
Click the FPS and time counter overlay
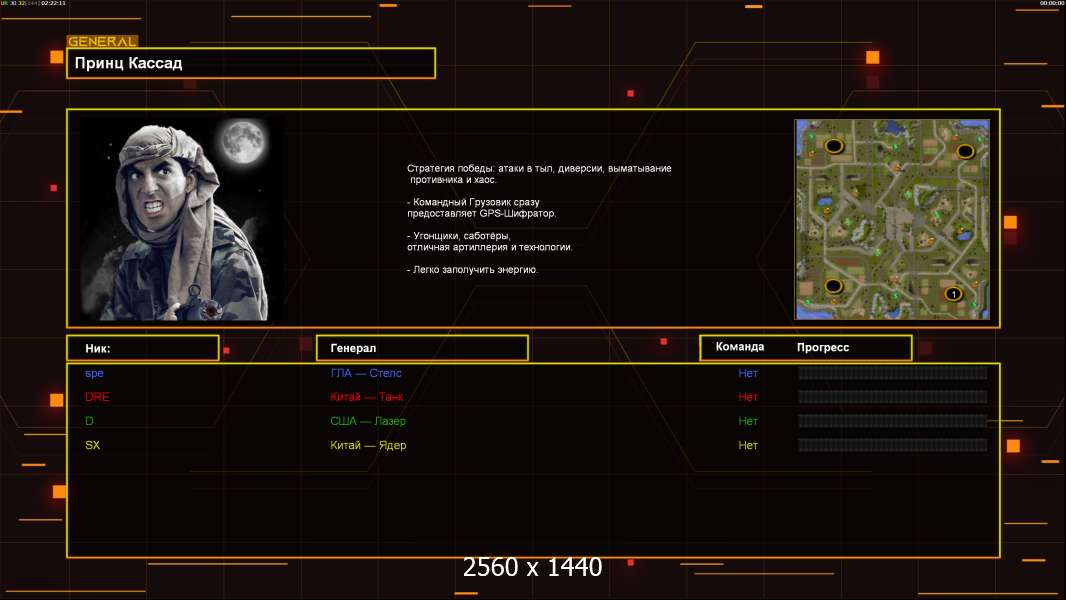34,4
